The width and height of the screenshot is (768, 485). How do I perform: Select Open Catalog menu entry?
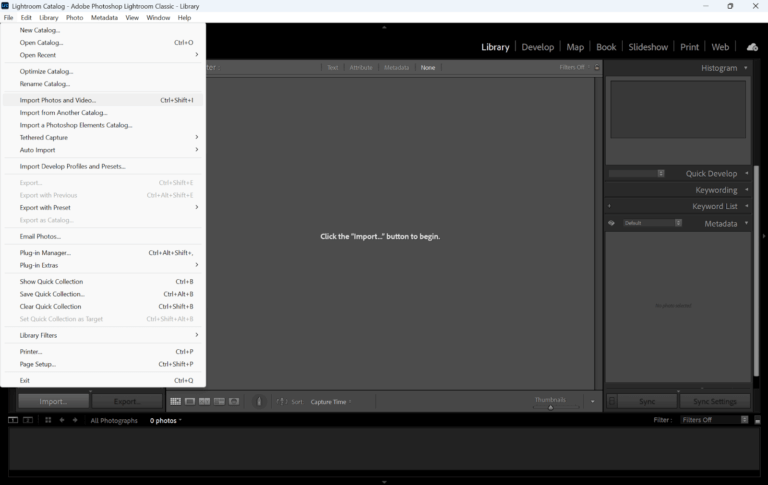coord(103,43)
